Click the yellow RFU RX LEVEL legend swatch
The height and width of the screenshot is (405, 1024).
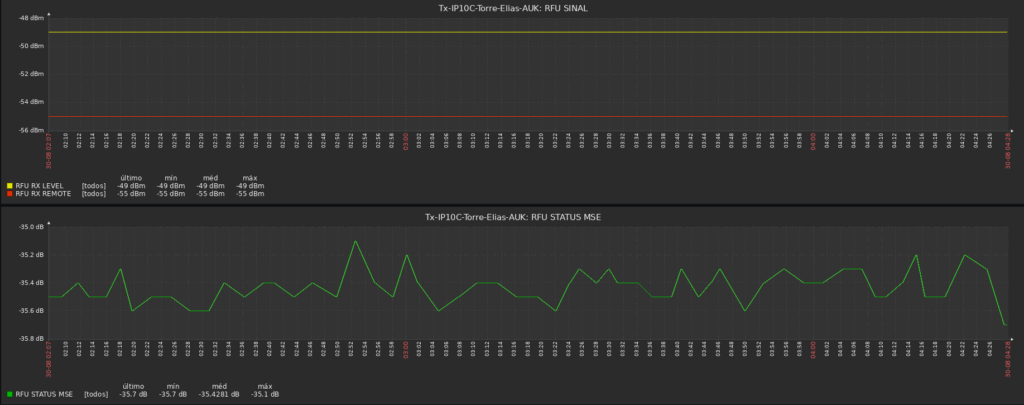pyautogui.click(x=10, y=186)
